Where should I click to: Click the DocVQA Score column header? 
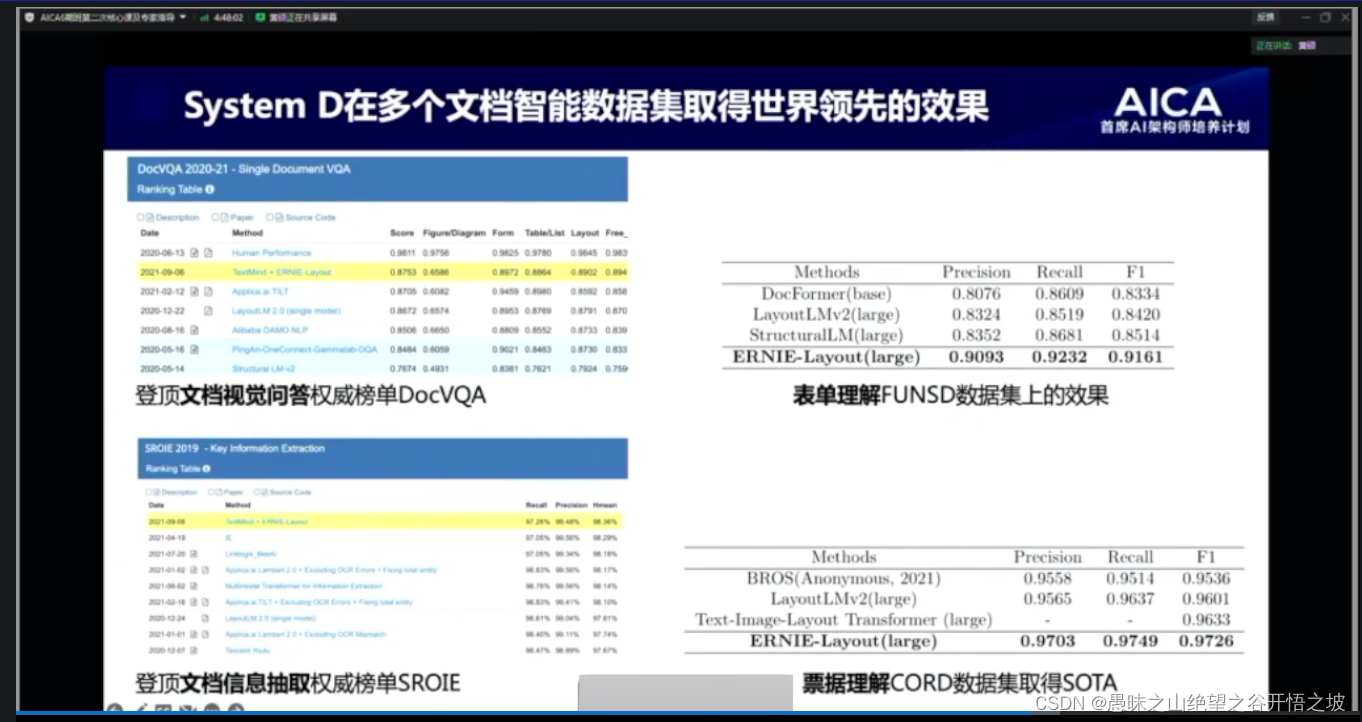(x=401, y=233)
